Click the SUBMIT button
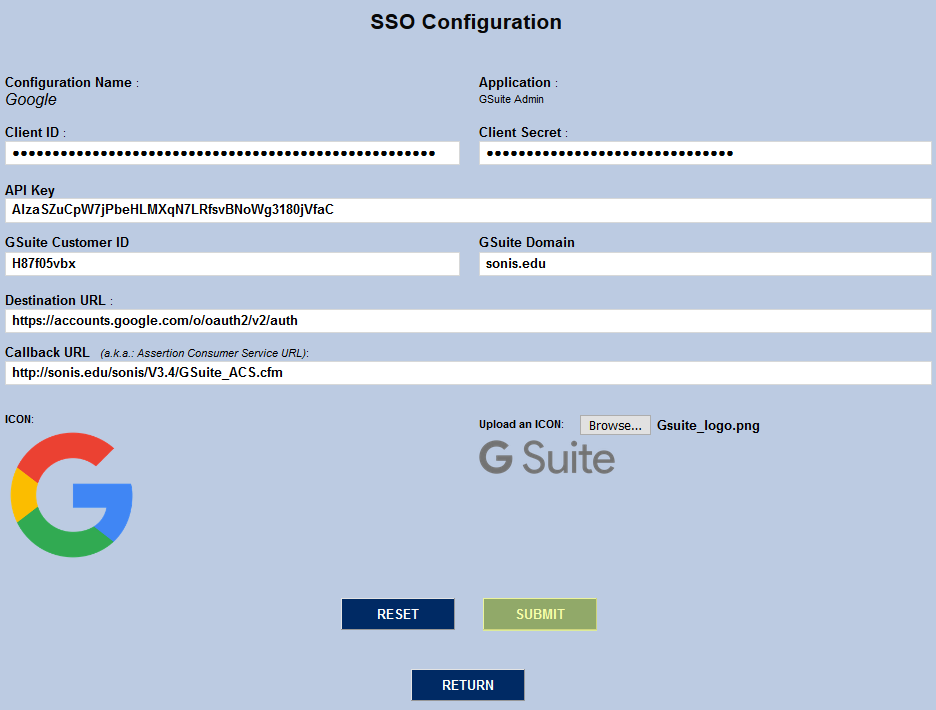 click(539, 613)
